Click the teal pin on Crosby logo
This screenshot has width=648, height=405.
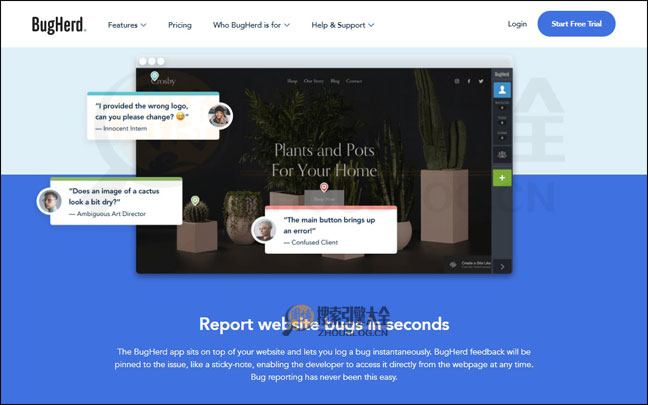(155, 76)
